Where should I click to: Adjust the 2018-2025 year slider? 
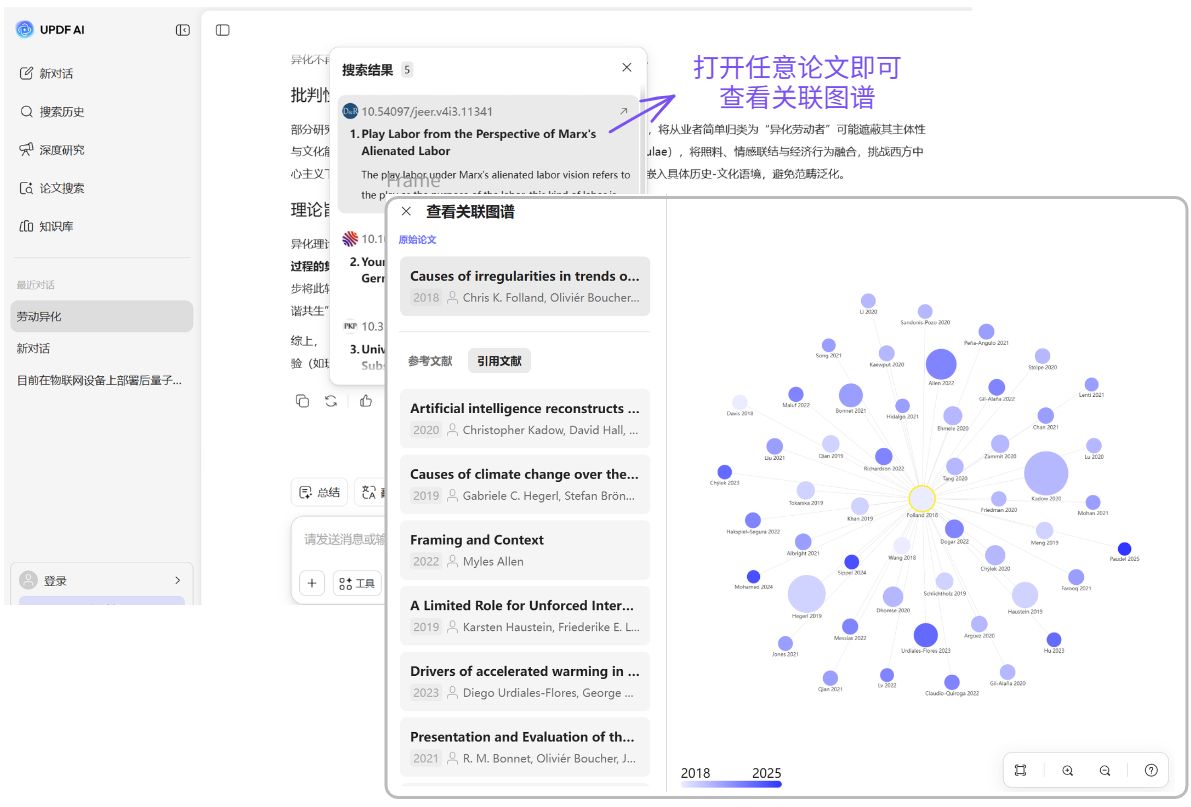(731, 784)
